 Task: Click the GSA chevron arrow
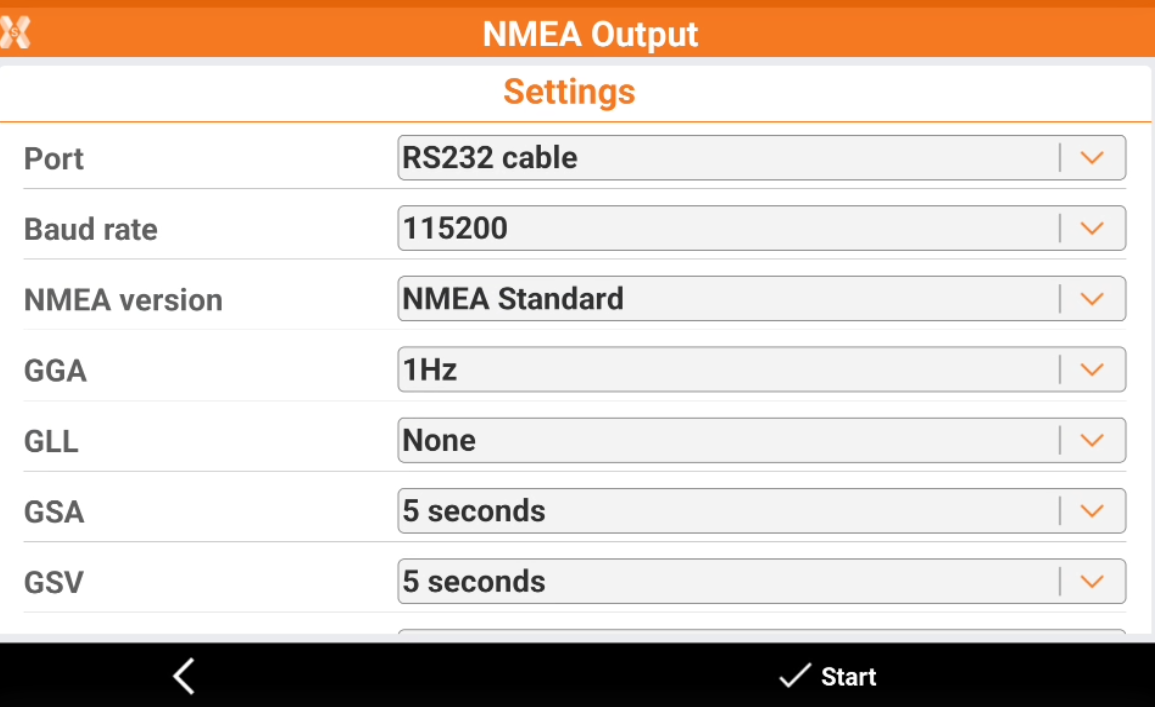(1092, 511)
